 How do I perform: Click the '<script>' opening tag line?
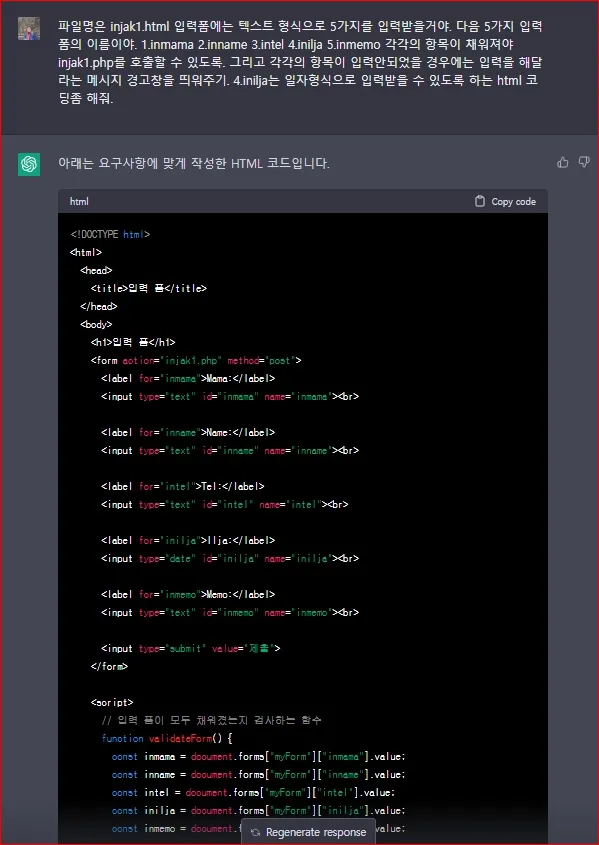pos(112,702)
